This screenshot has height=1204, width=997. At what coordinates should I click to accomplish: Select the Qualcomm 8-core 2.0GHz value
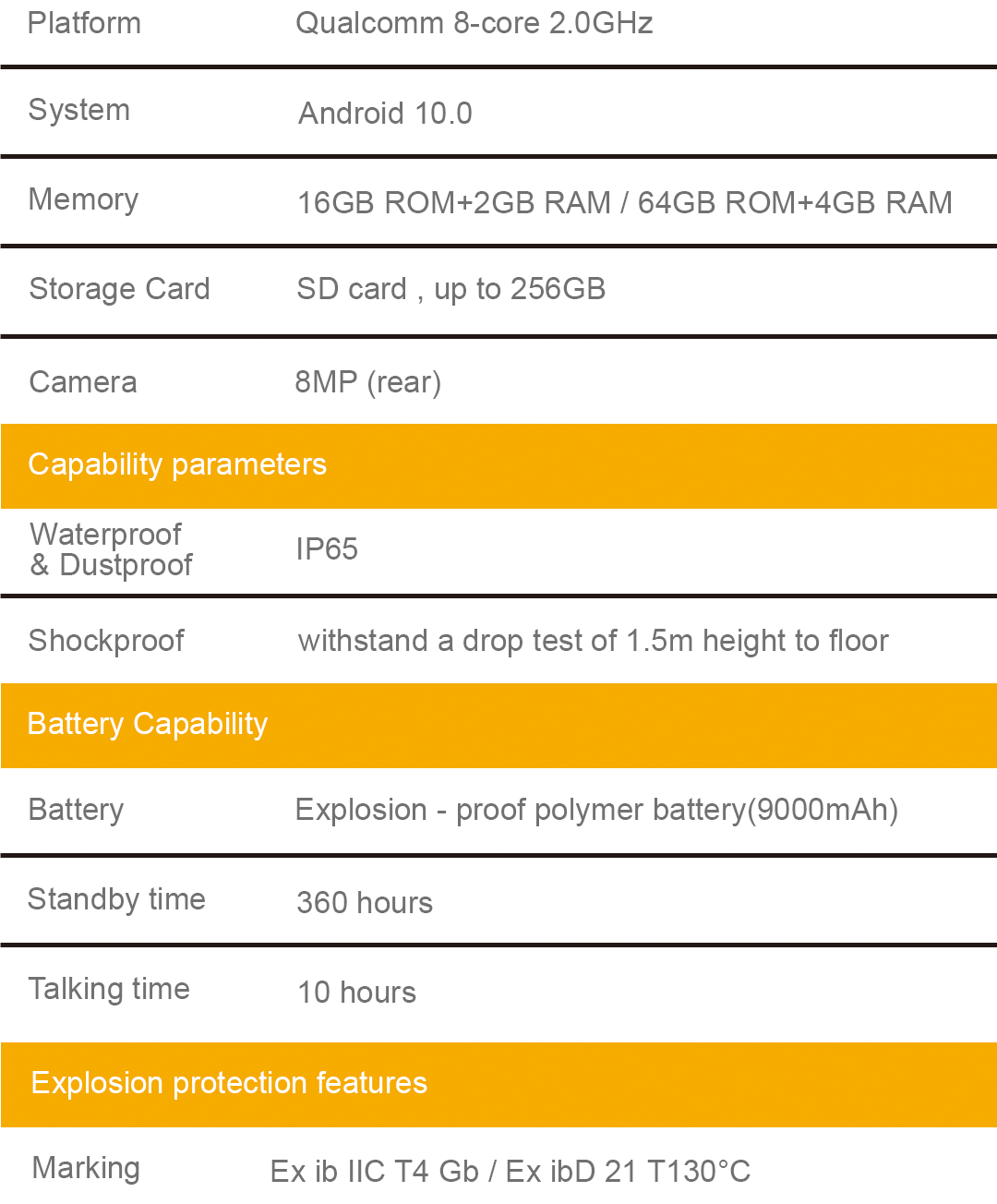click(474, 23)
